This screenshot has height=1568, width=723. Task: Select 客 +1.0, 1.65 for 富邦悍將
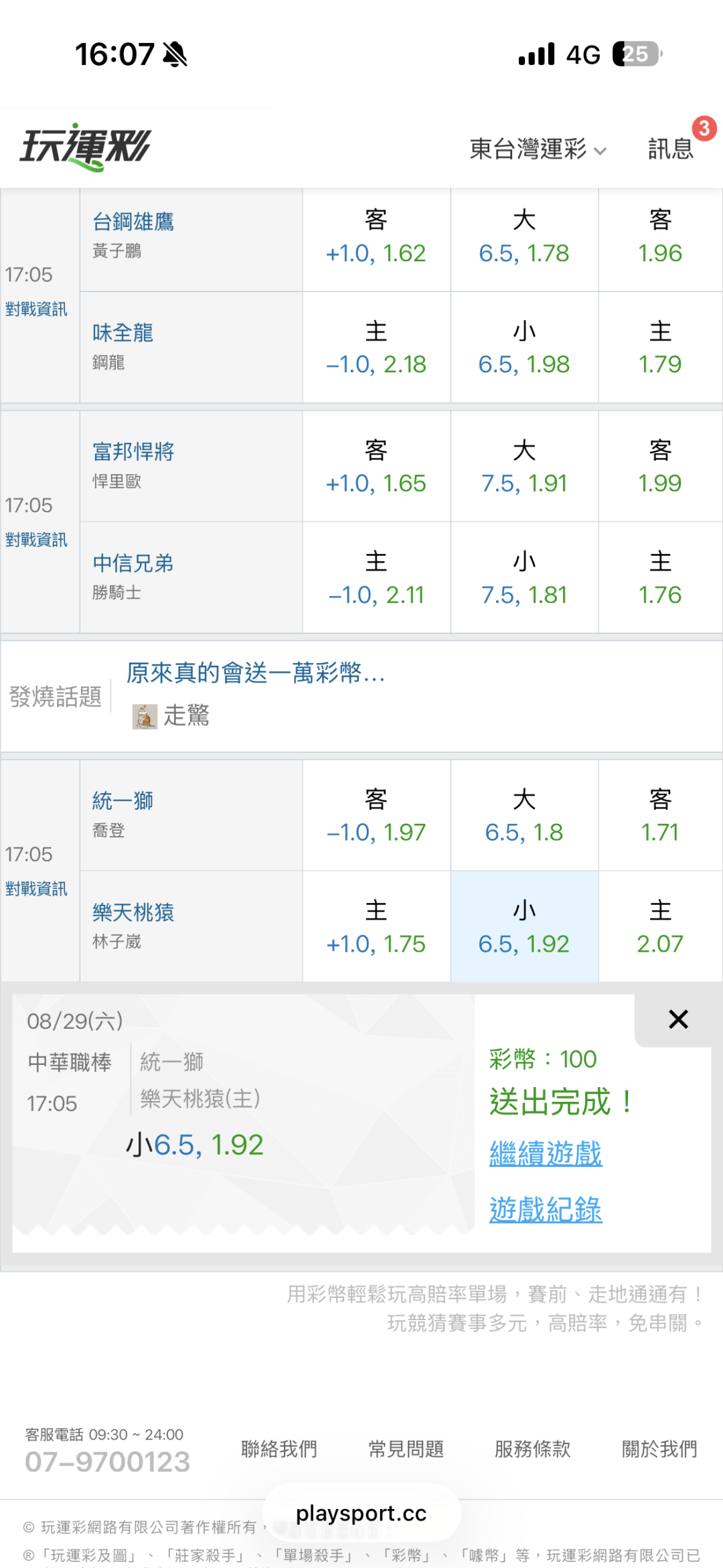click(x=376, y=466)
